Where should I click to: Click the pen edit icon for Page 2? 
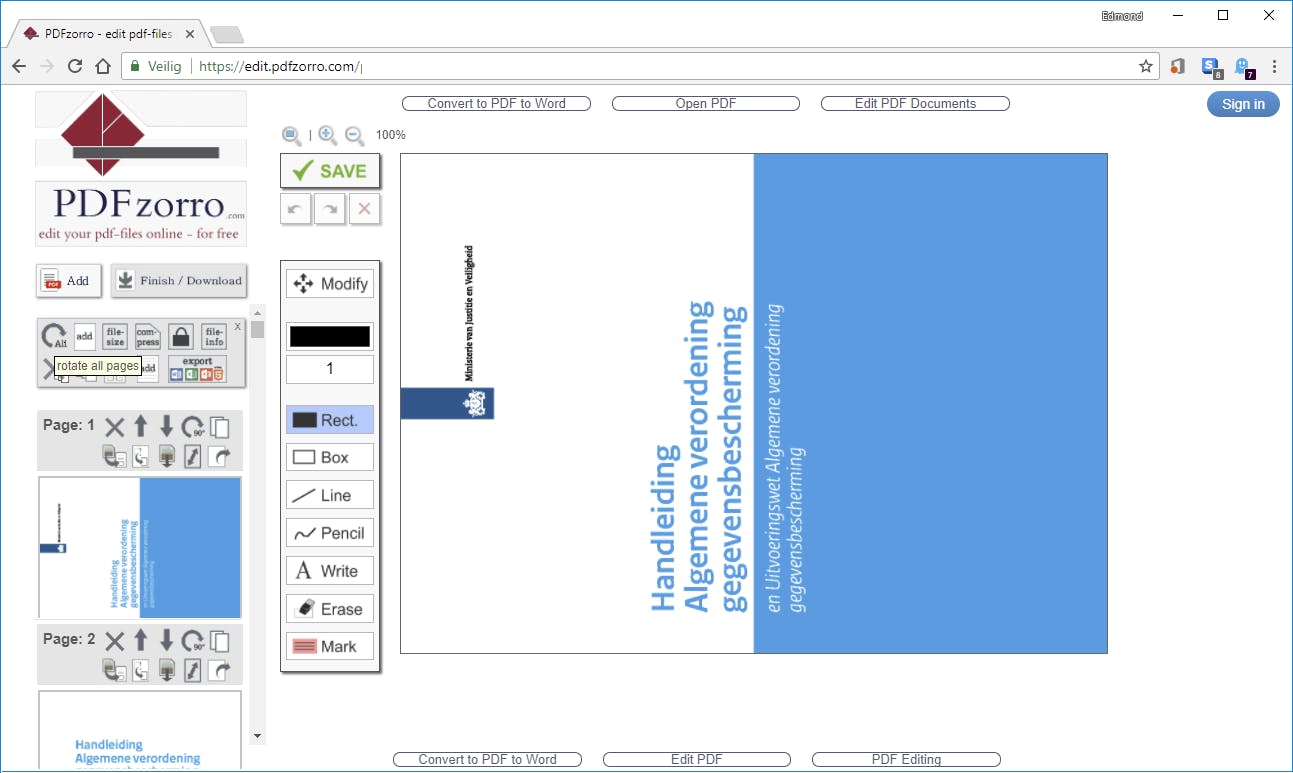(x=193, y=670)
